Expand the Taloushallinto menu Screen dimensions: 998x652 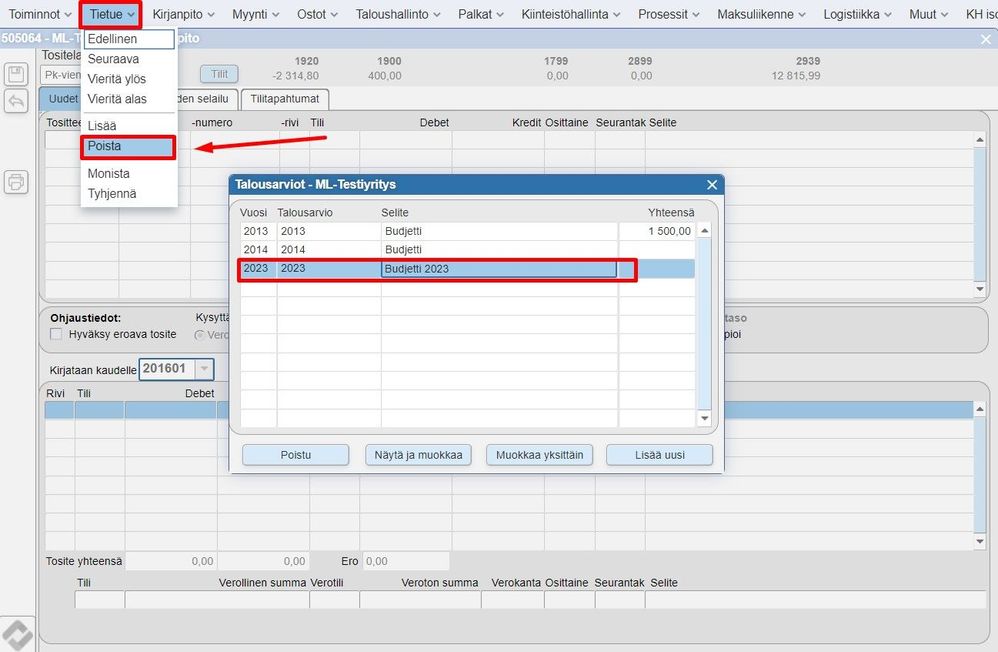point(398,14)
